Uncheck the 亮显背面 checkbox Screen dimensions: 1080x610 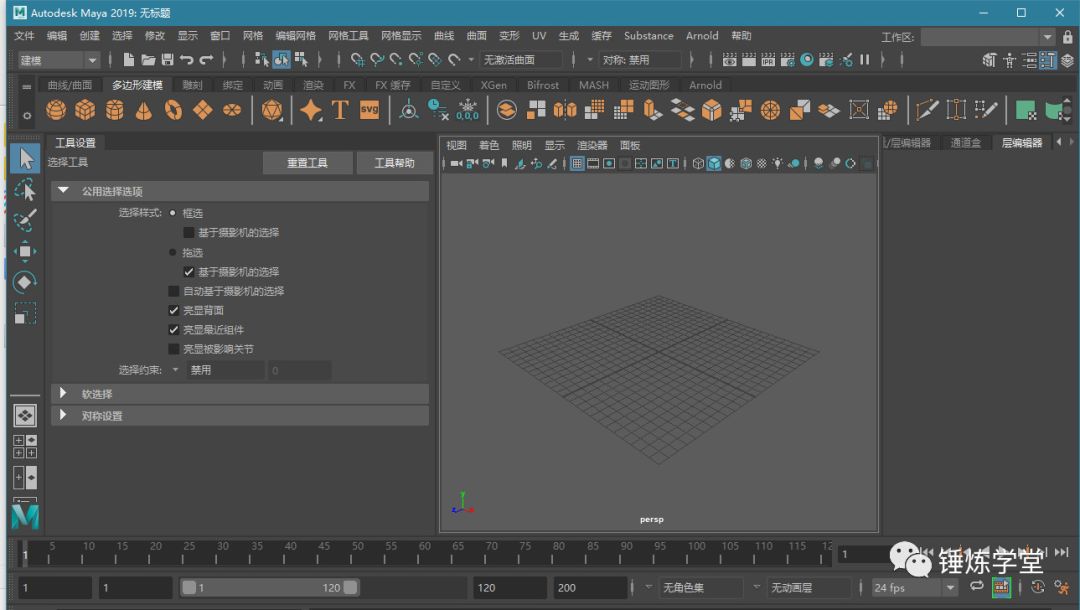pyautogui.click(x=174, y=310)
